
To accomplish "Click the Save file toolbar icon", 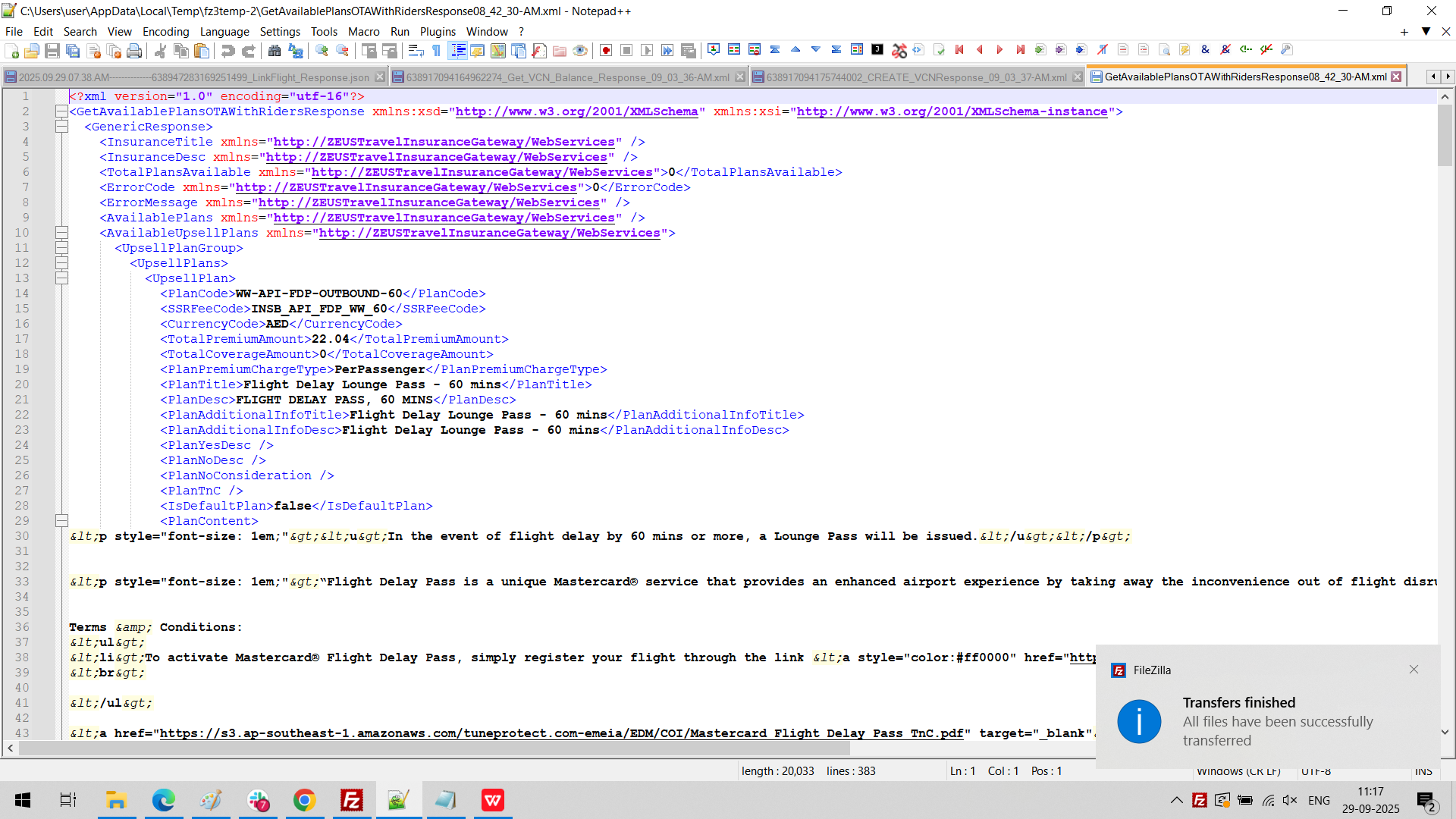I will pos(52,51).
